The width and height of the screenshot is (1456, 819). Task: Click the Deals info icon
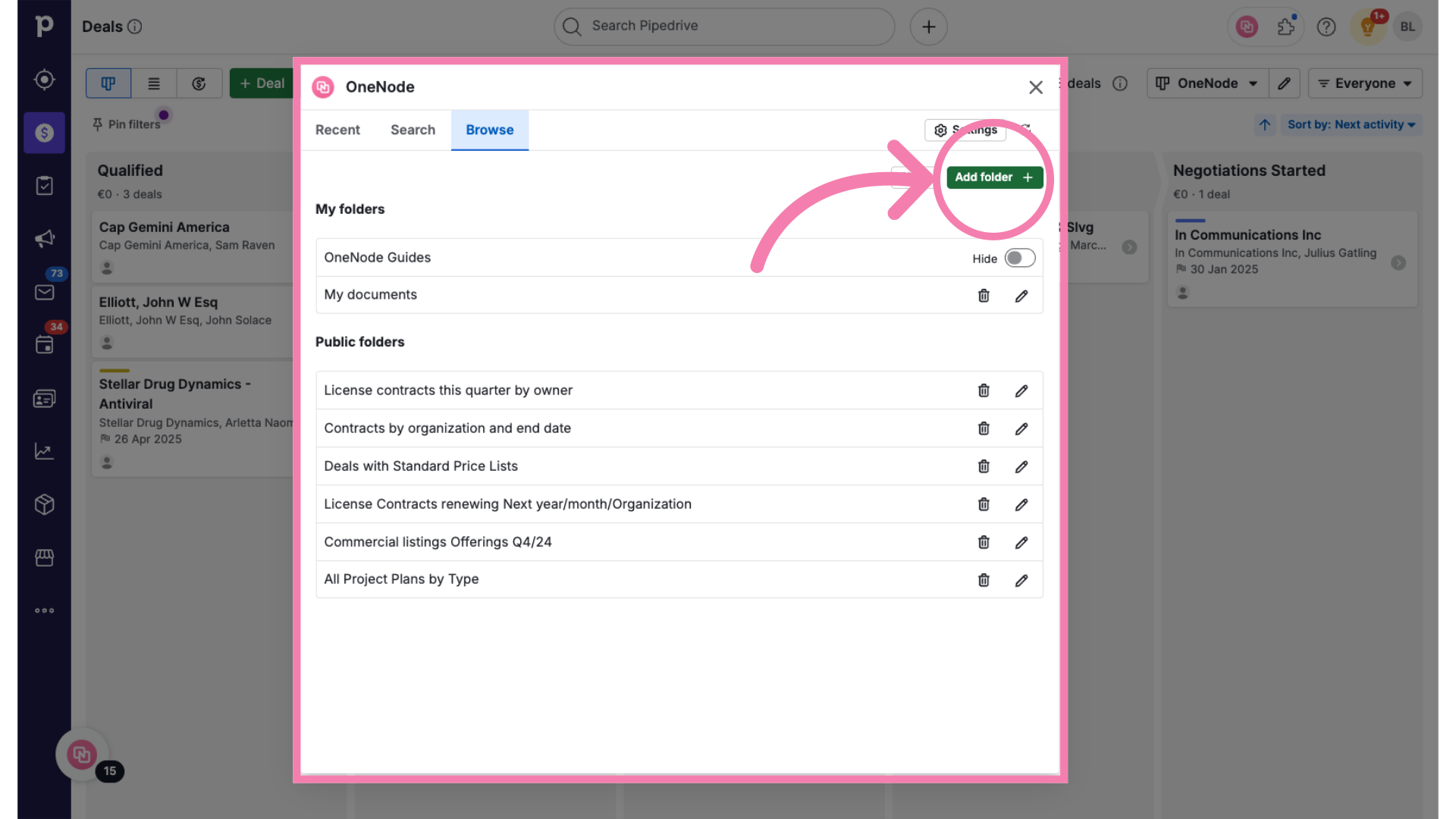point(134,27)
